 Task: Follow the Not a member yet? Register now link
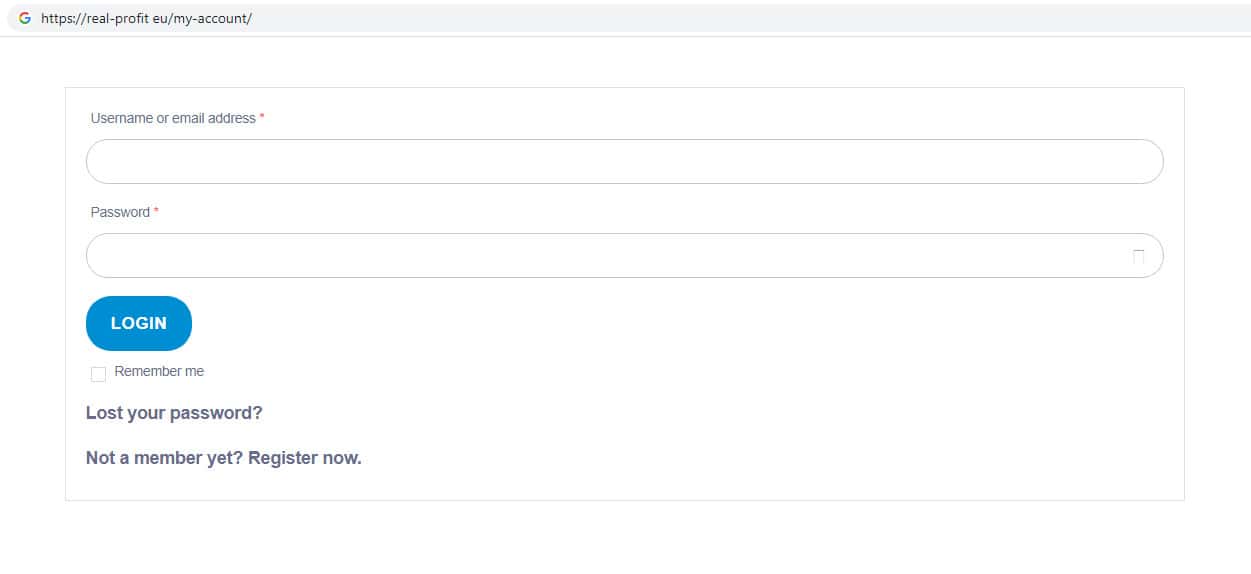click(x=223, y=458)
